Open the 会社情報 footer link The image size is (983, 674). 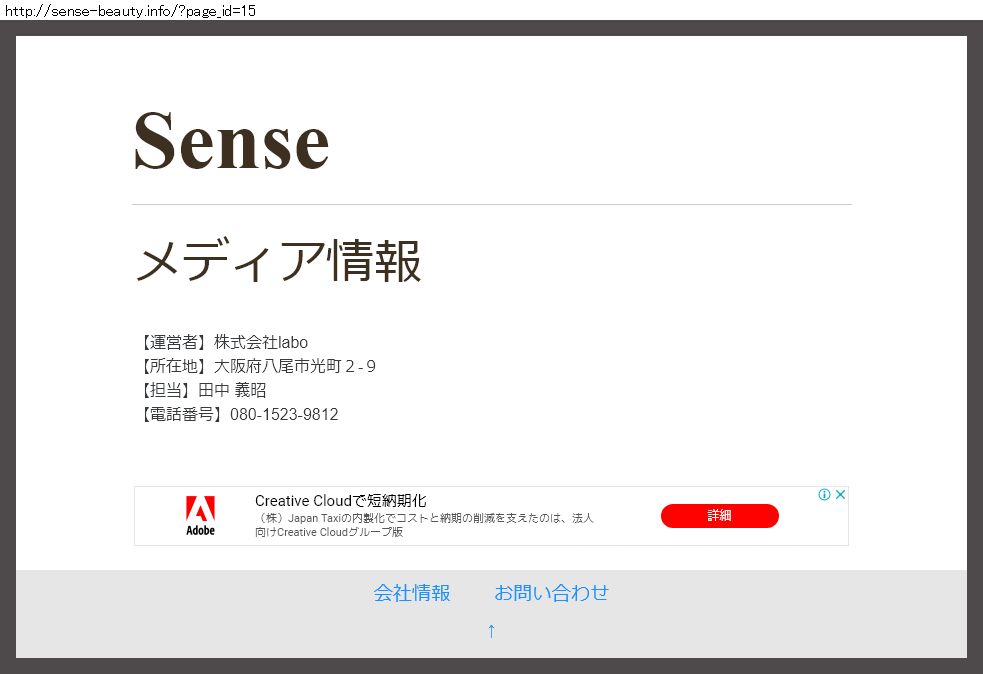(x=412, y=593)
